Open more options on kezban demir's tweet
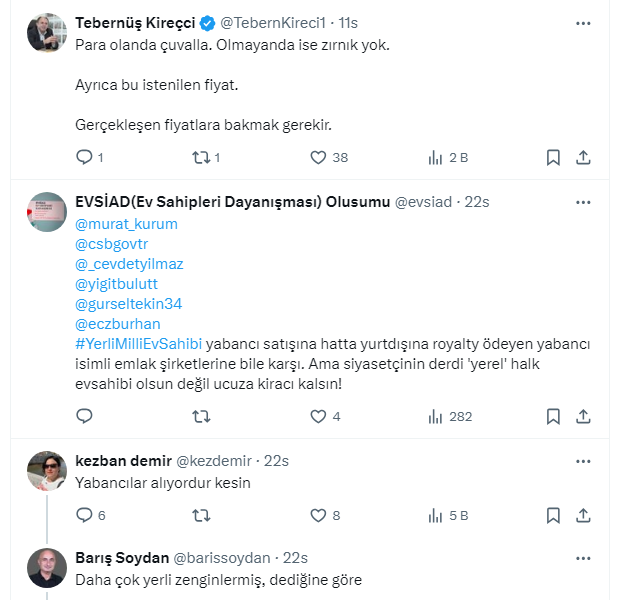This screenshot has height=600, width=631. pos(584,460)
